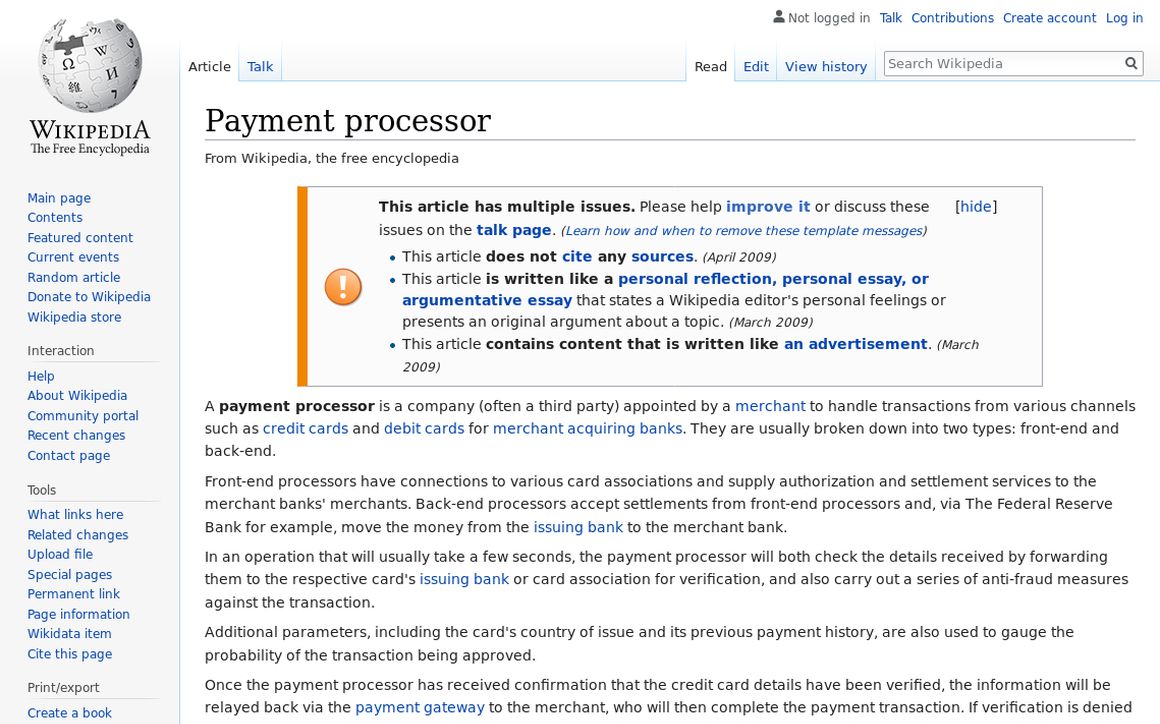Open the Wikipedia store link
Image resolution: width=1160 pixels, height=724 pixels.
[74, 317]
